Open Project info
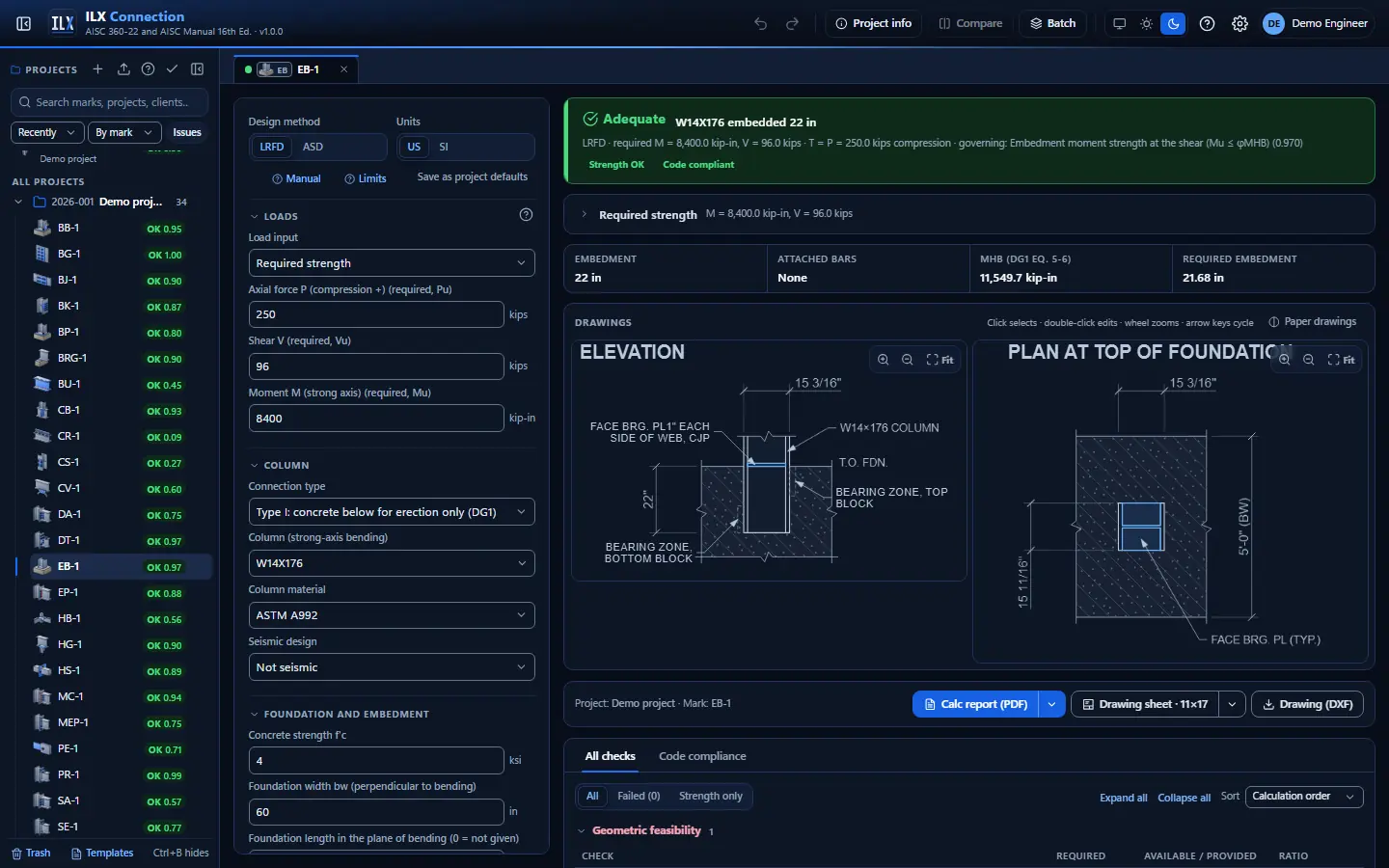Viewport: 1389px width, 868px height. [x=873, y=23]
